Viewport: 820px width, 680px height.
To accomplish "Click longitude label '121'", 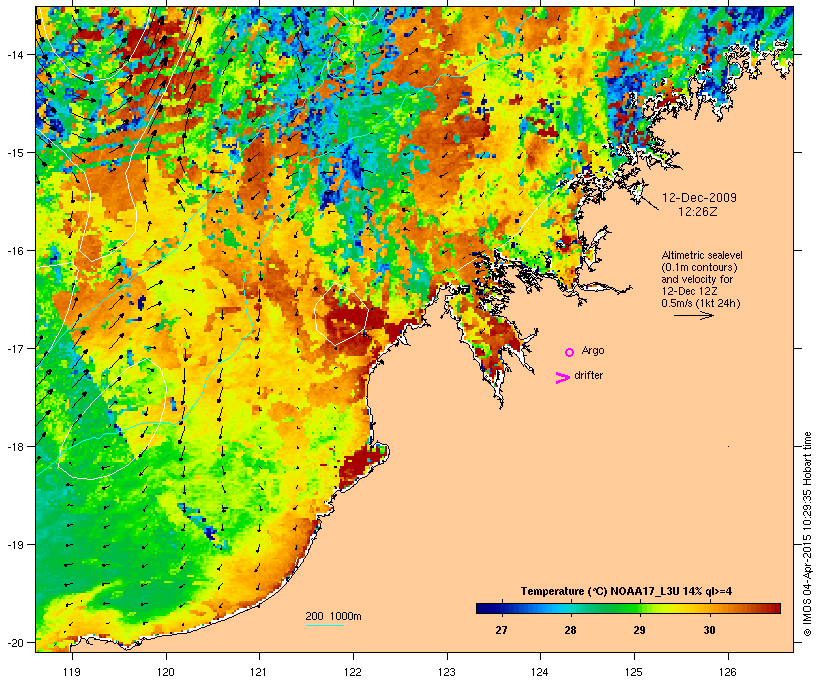I will pos(259,672).
